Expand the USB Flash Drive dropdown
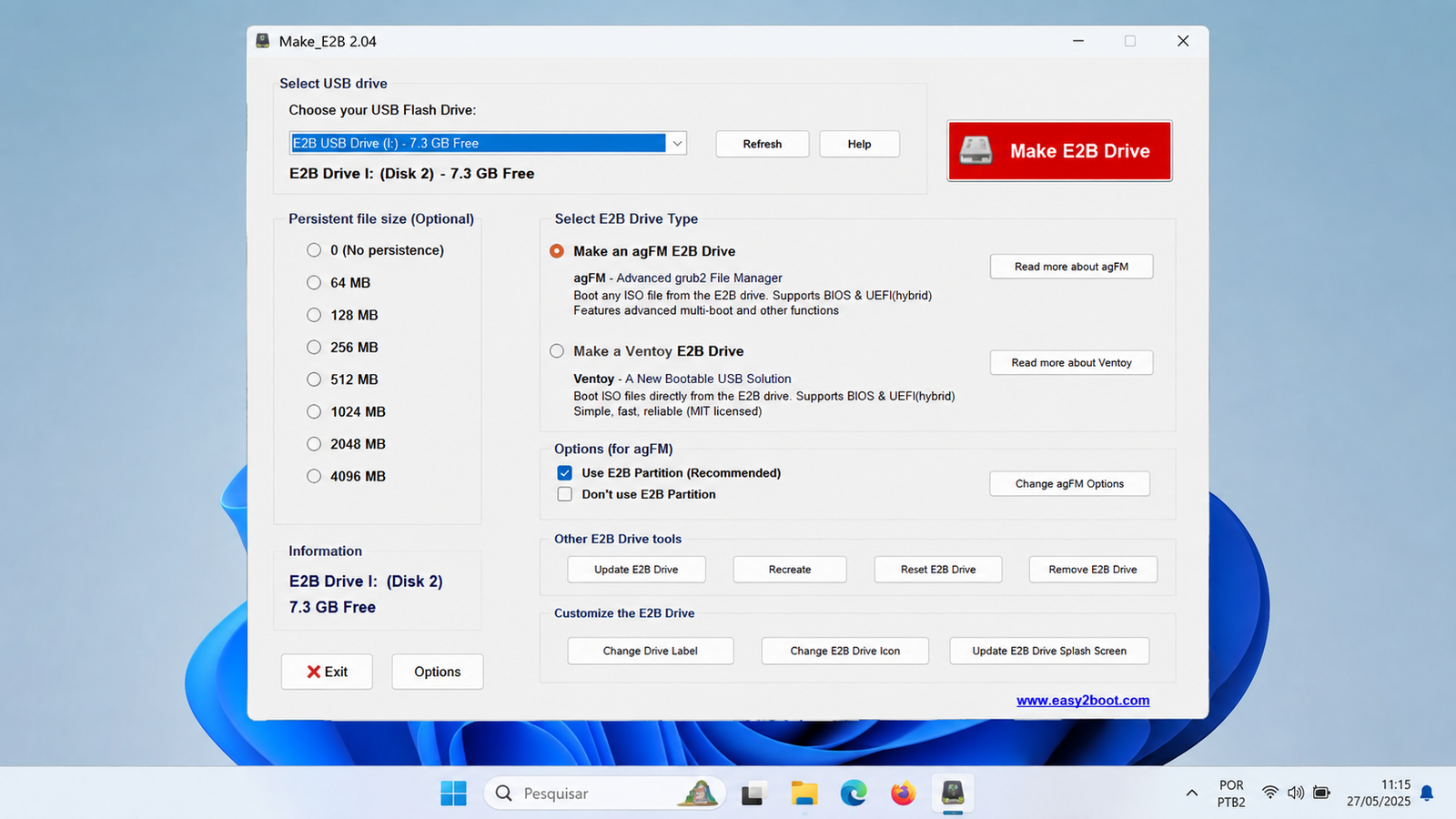Viewport: 1456px width, 819px height. [677, 143]
